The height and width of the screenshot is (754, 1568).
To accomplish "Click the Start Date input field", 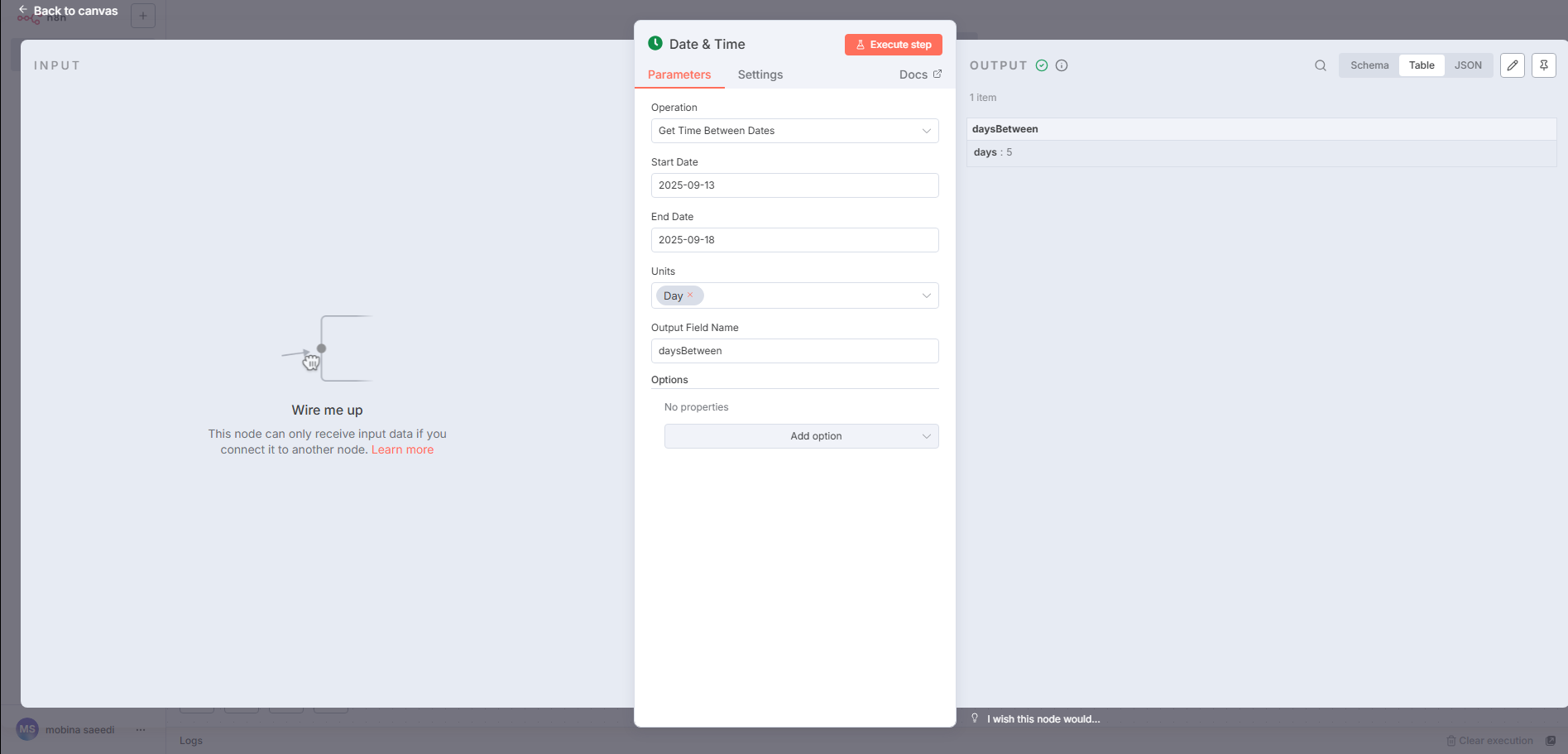I will click(x=794, y=185).
